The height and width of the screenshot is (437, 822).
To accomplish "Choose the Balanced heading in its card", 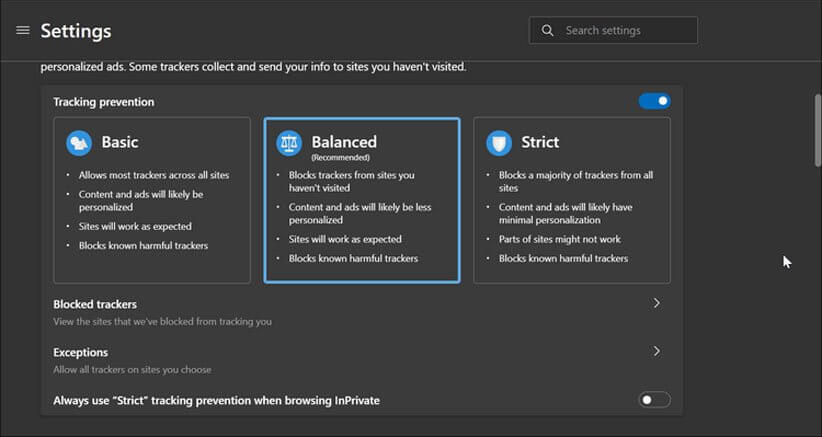I will 344,142.
